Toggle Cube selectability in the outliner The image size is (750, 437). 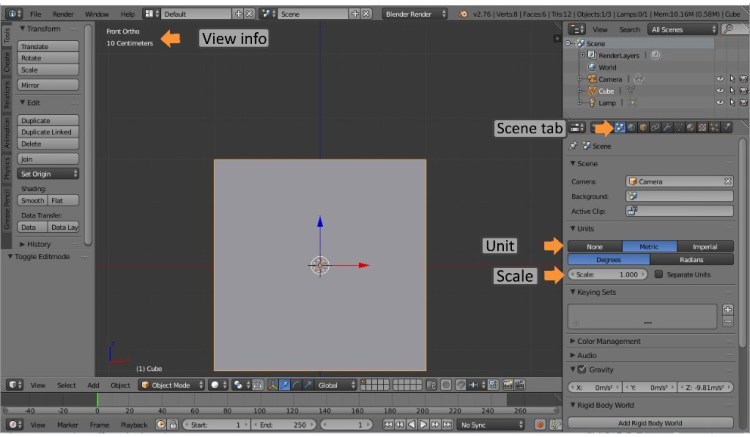click(732, 91)
